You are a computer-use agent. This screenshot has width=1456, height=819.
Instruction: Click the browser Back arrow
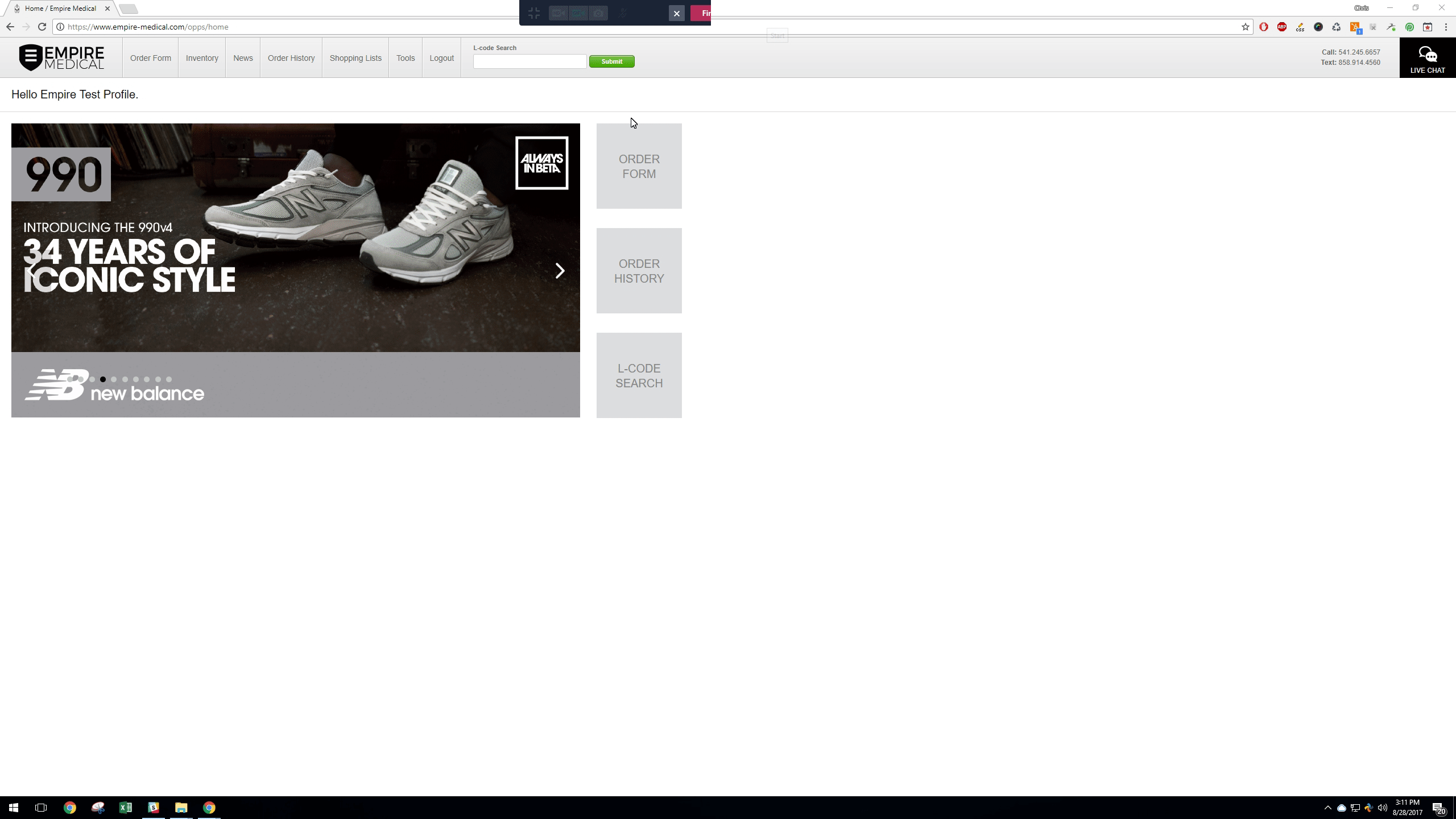pos(10,27)
